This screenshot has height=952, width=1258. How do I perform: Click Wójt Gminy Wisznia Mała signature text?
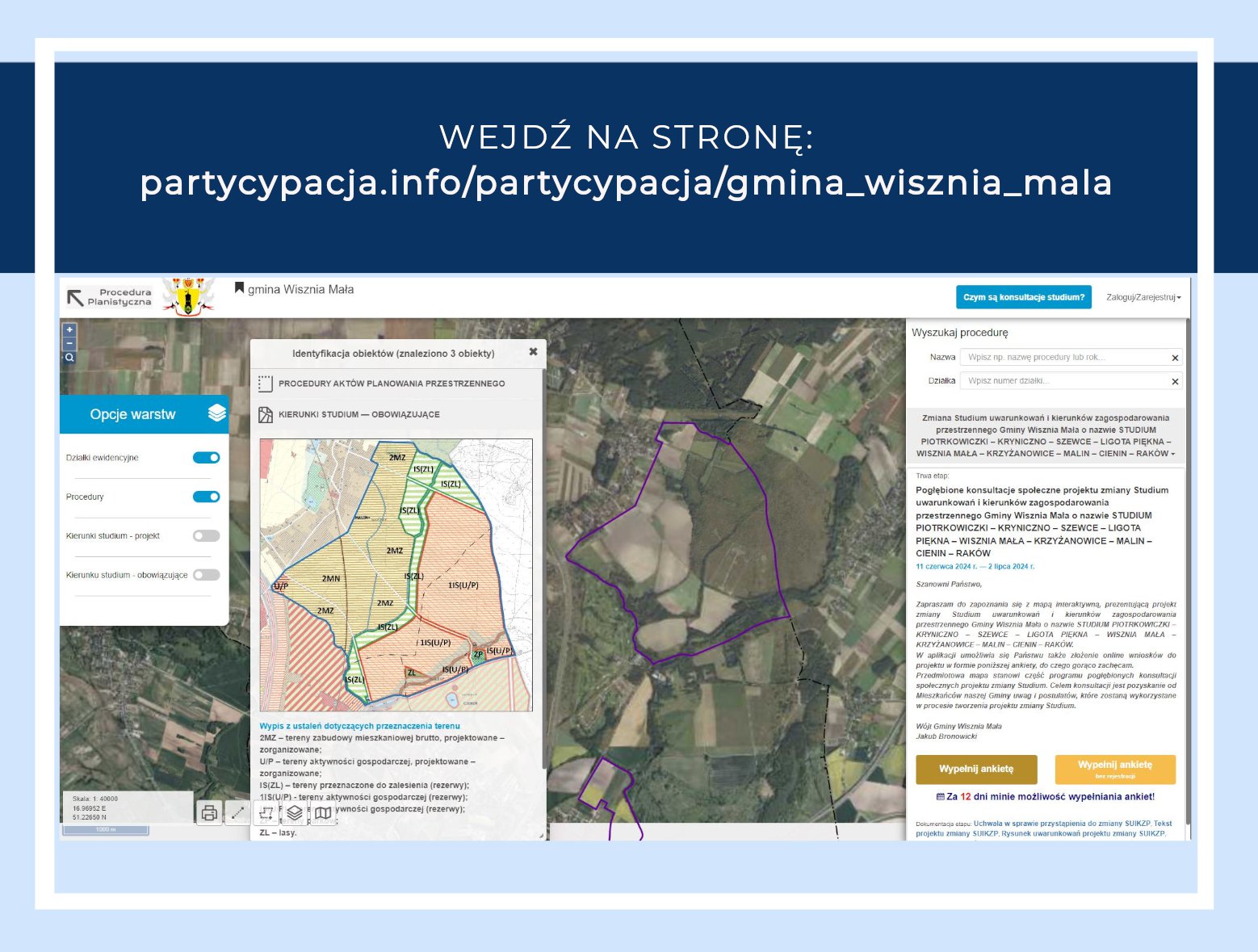coord(958,726)
